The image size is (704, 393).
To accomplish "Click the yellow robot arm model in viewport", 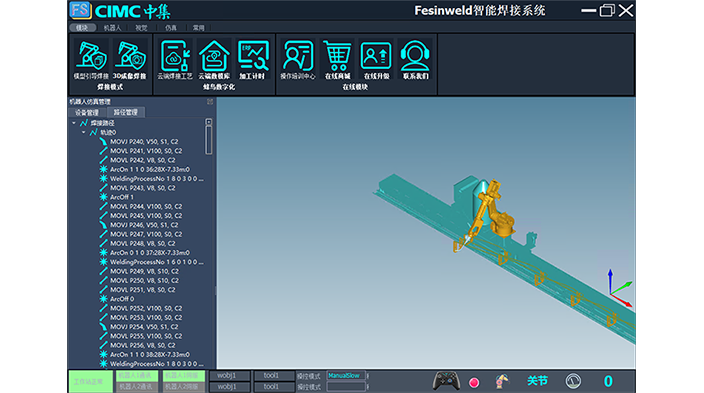I will (492, 211).
